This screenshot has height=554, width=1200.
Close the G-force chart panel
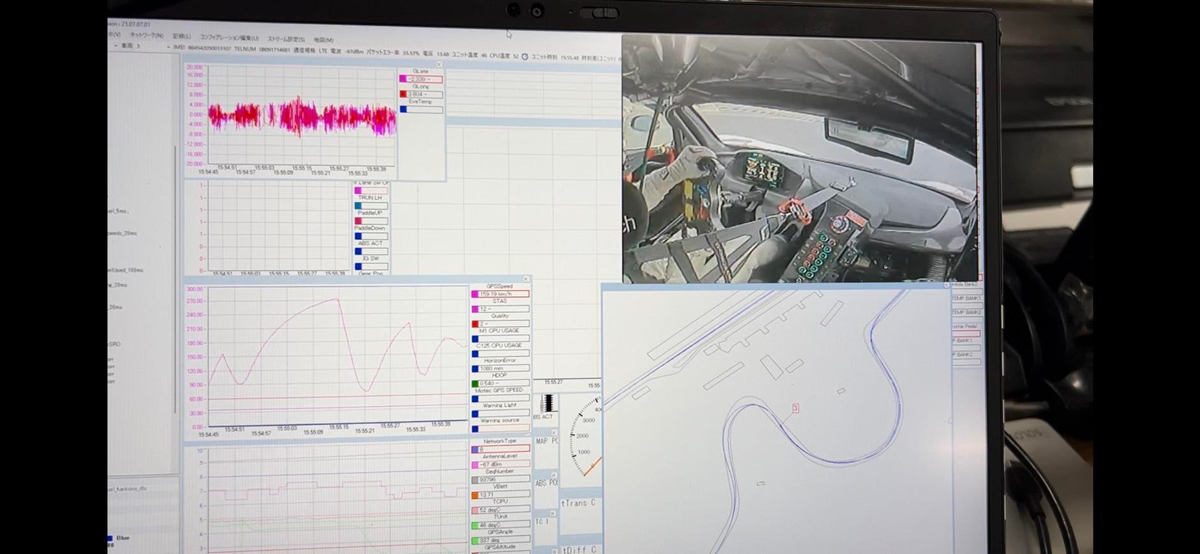pos(439,64)
